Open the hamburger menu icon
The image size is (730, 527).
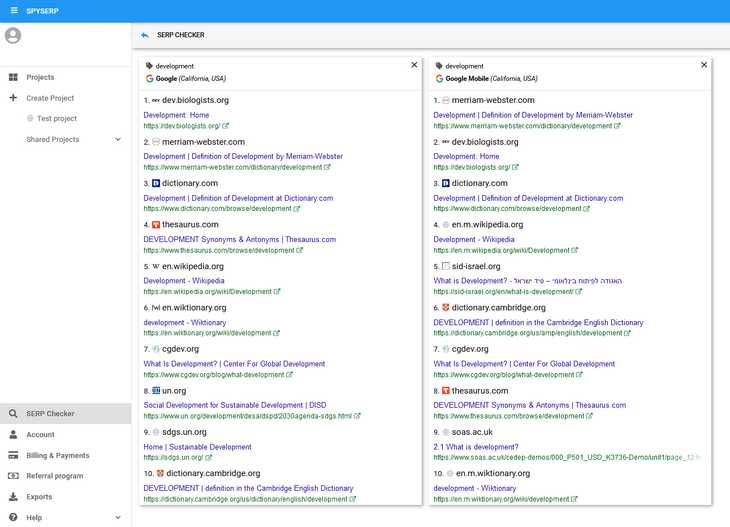pos(14,10)
